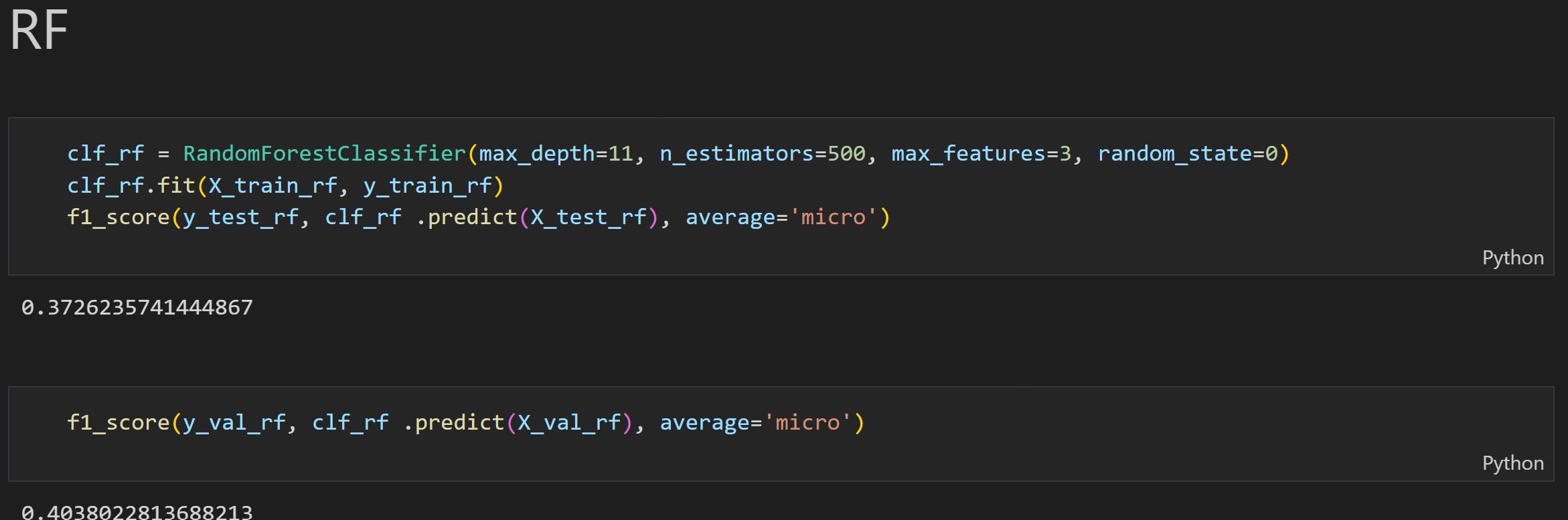Open Python language picker in first cell

click(1512, 258)
